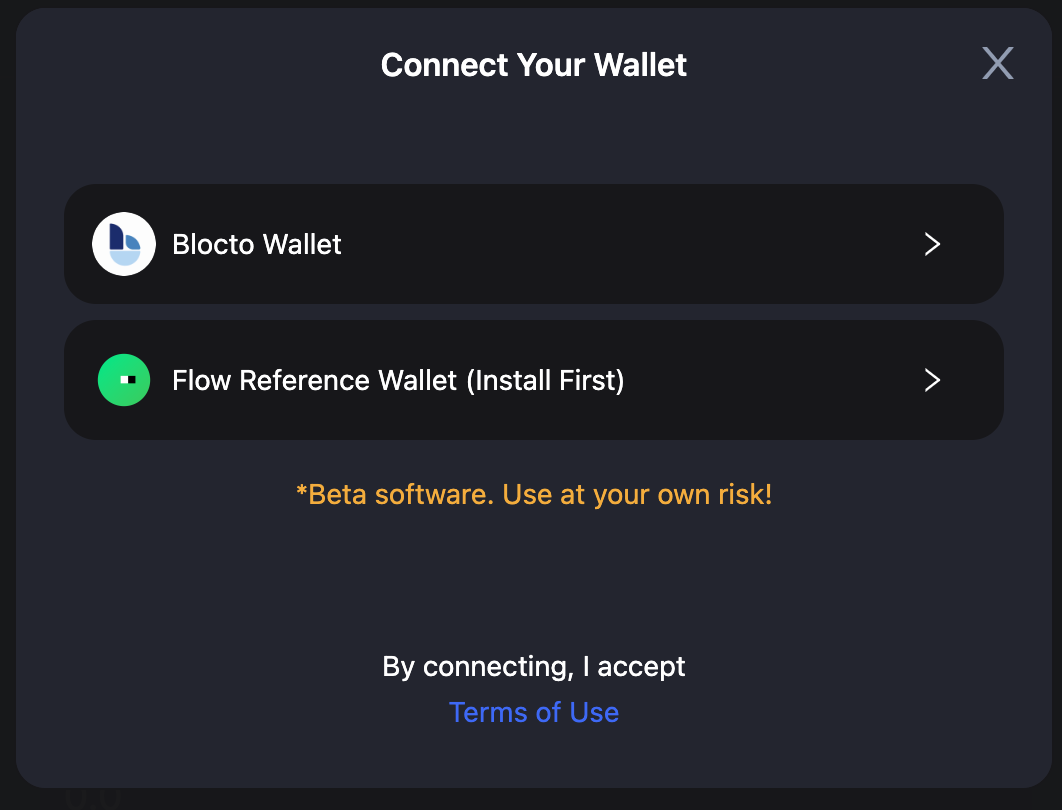This screenshot has height=810, width=1062.
Task: Click the arrow on the Flow Reference Wallet row
Action: point(932,380)
